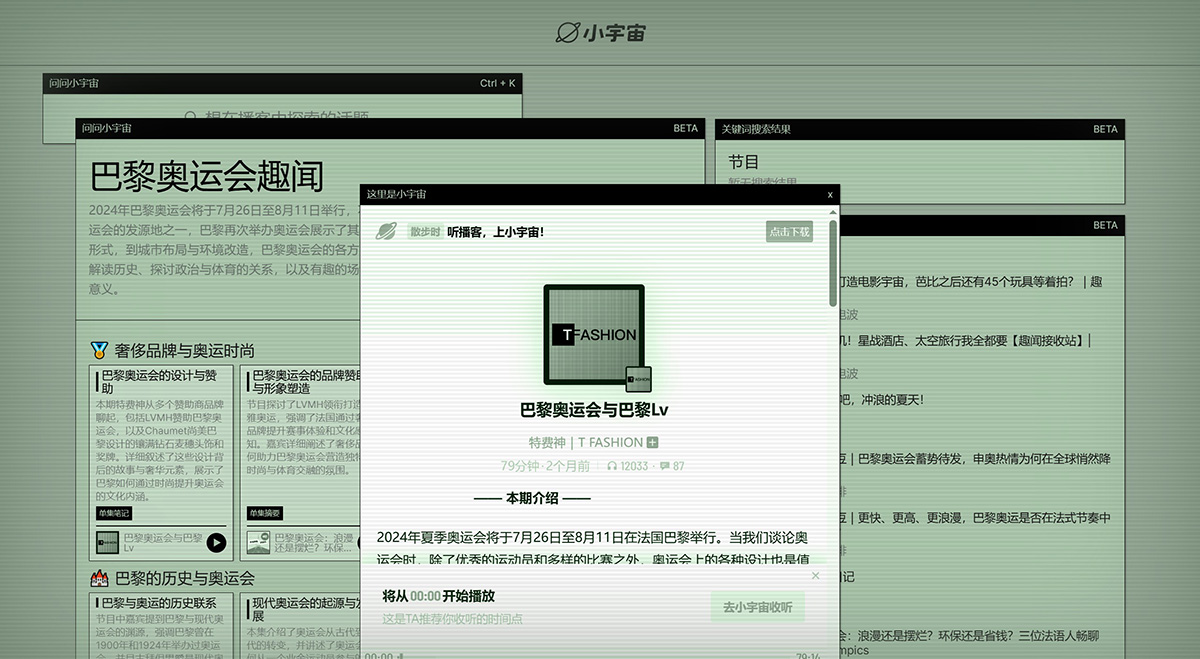Image resolution: width=1200 pixels, height=659 pixels.
Task: Click the headphones icon showing 12033 plays
Action: click(x=610, y=465)
